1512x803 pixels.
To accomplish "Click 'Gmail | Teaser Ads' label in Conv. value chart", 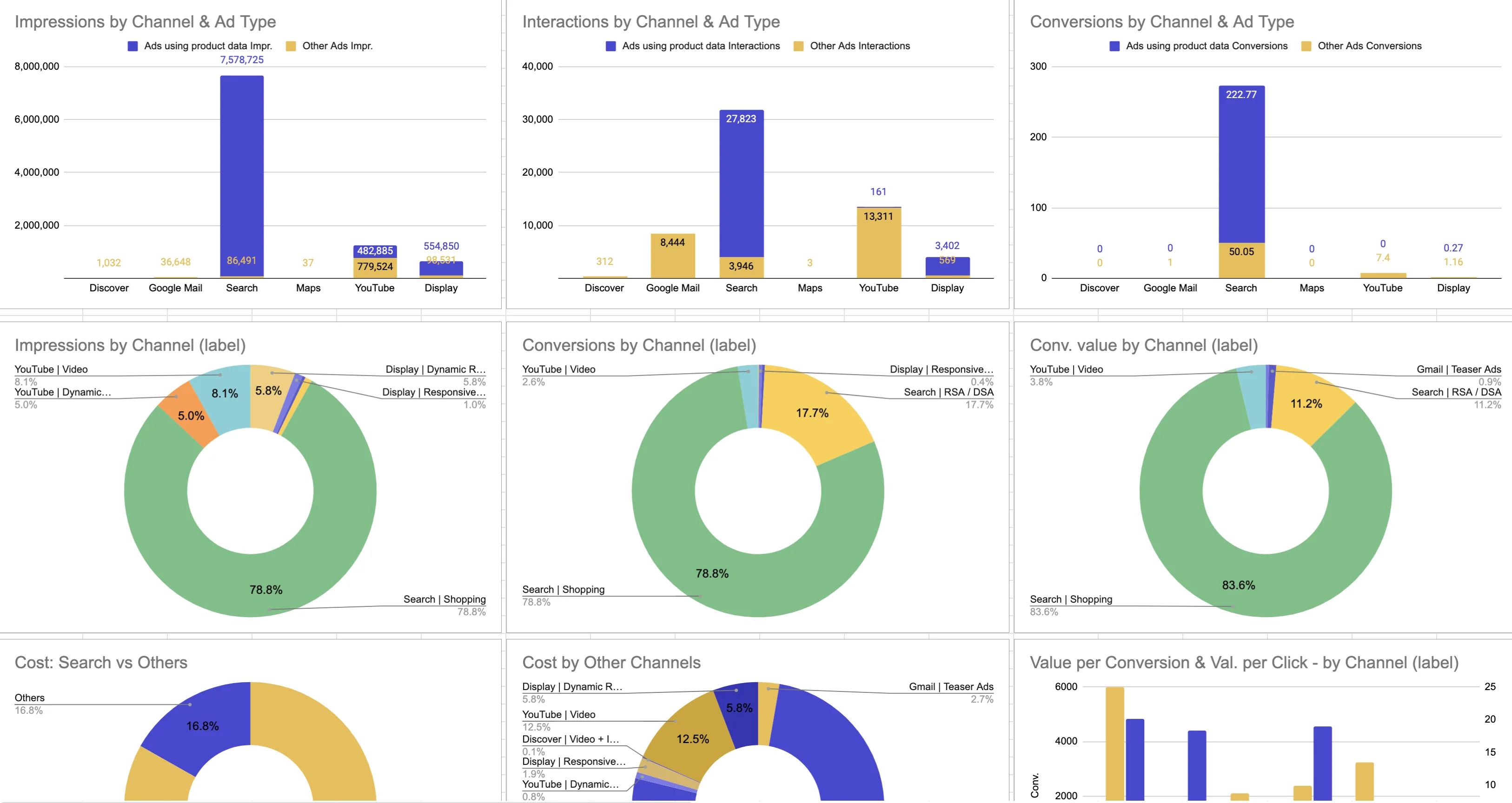I will (x=1458, y=369).
